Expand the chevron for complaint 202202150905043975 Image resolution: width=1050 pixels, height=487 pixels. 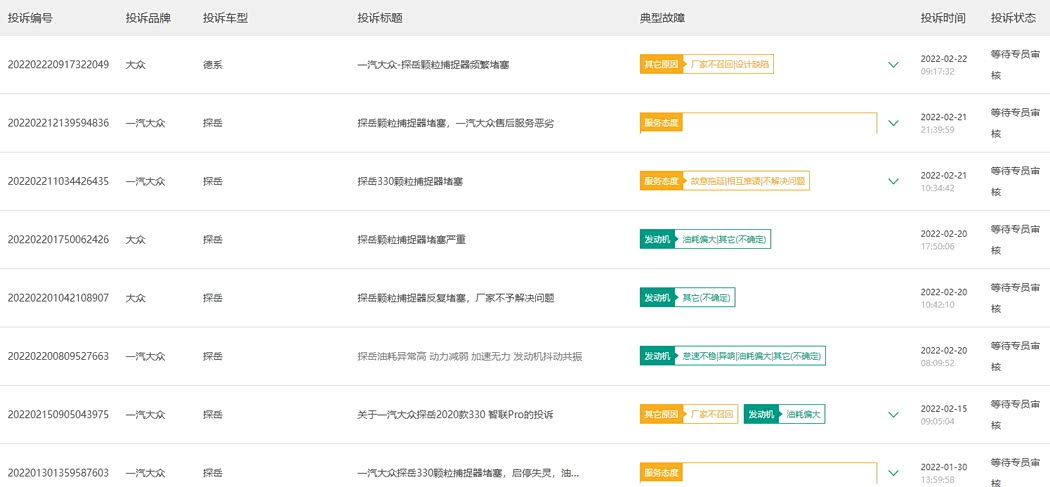click(893, 414)
